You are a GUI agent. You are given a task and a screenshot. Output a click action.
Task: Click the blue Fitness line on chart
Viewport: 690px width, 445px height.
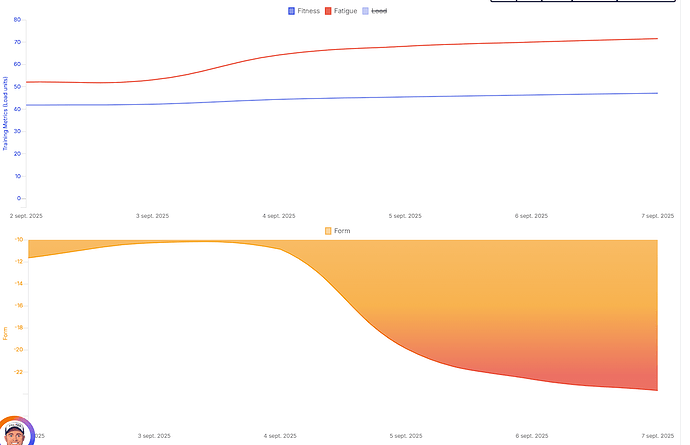coord(400,97)
